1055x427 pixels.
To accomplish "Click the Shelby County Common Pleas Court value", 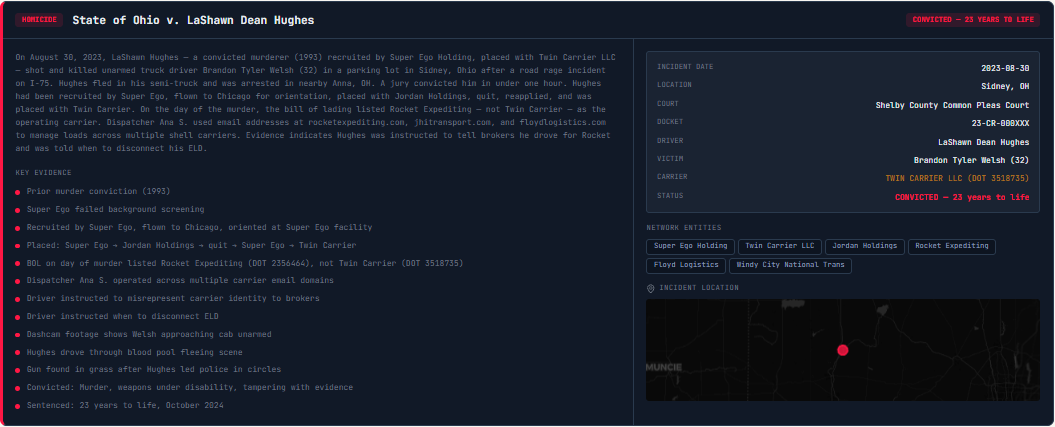I will (952, 106).
